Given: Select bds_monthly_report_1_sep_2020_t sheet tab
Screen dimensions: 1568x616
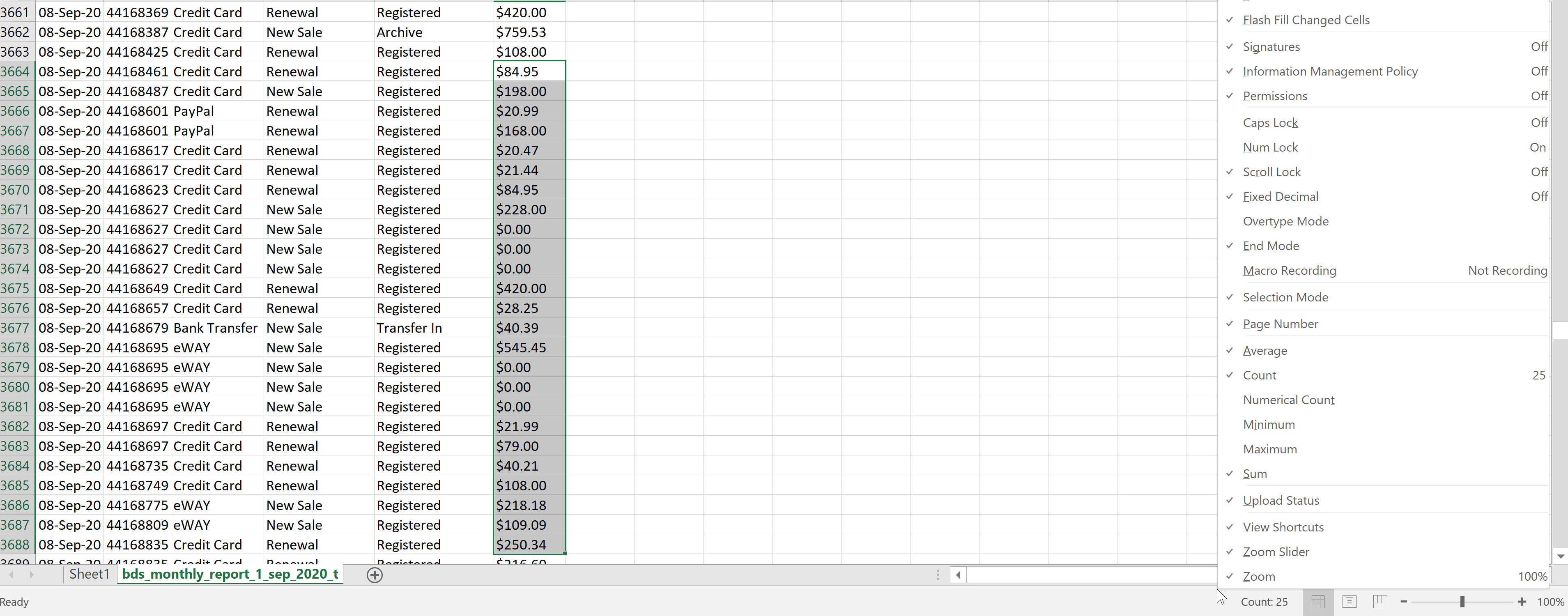Looking at the screenshot, I should click(x=230, y=574).
